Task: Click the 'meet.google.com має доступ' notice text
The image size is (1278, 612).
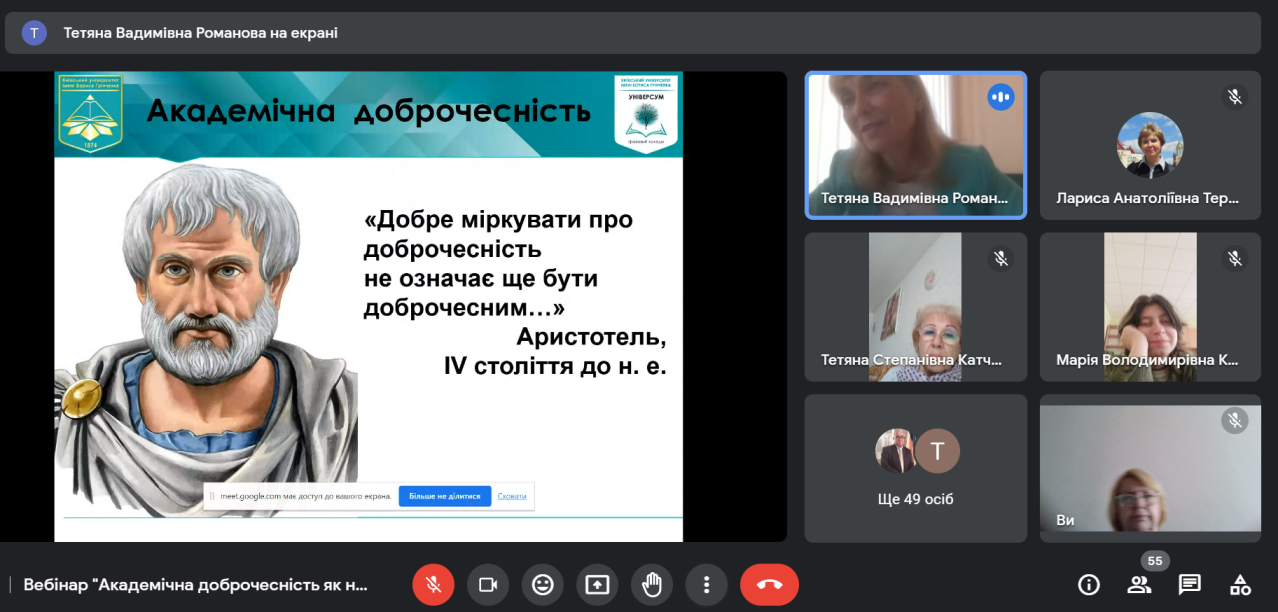Action: 305,496
